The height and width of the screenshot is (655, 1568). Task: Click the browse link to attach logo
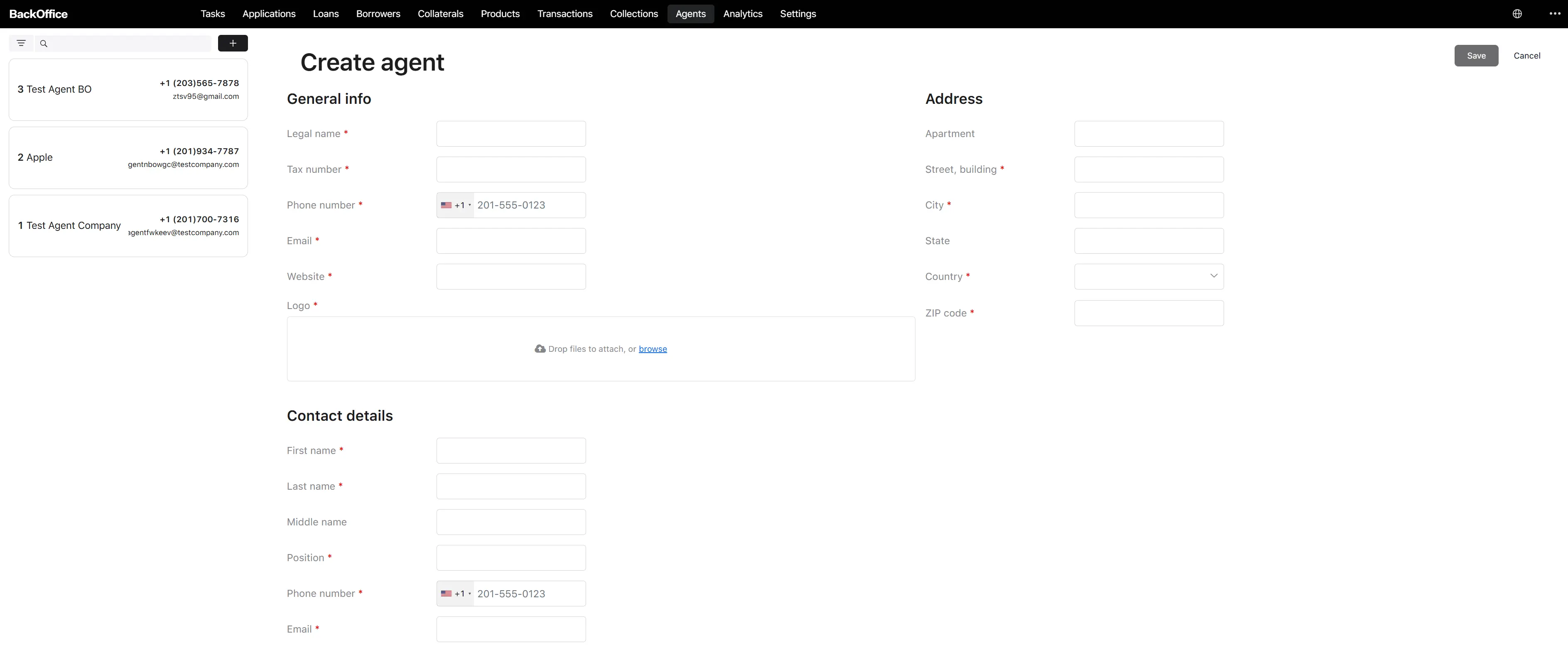(653, 349)
